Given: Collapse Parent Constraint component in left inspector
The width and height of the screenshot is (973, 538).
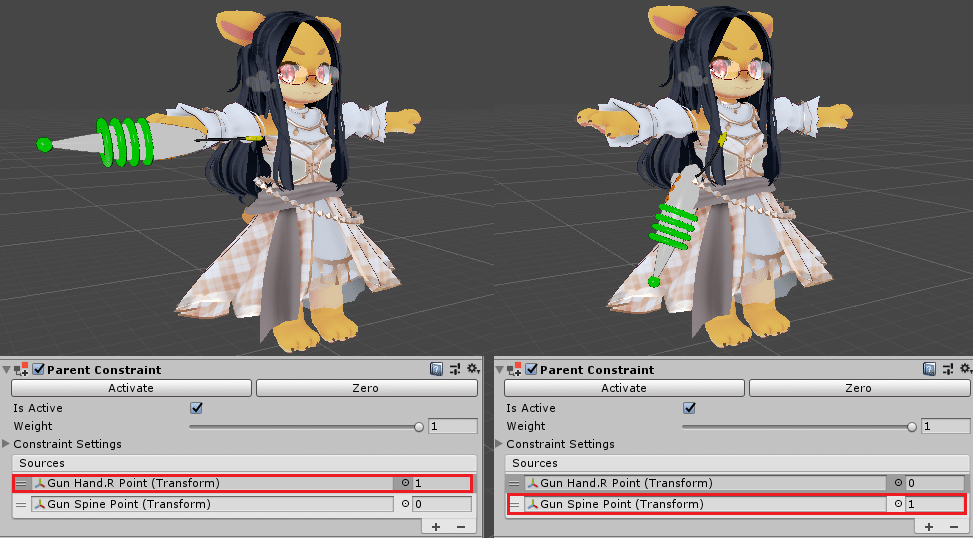Looking at the screenshot, I should [x=6, y=370].
